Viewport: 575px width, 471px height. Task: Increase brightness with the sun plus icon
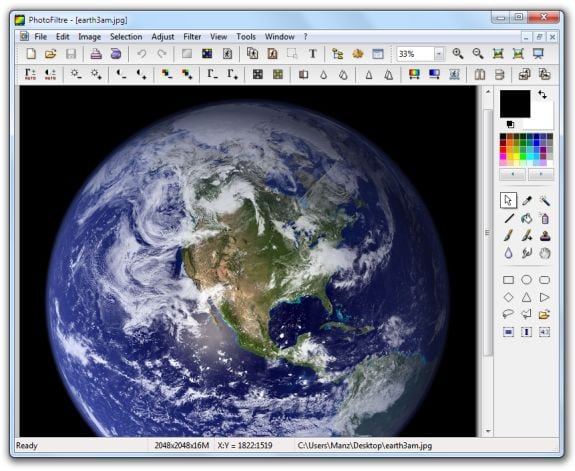pyautogui.click(x=96, y=74)
